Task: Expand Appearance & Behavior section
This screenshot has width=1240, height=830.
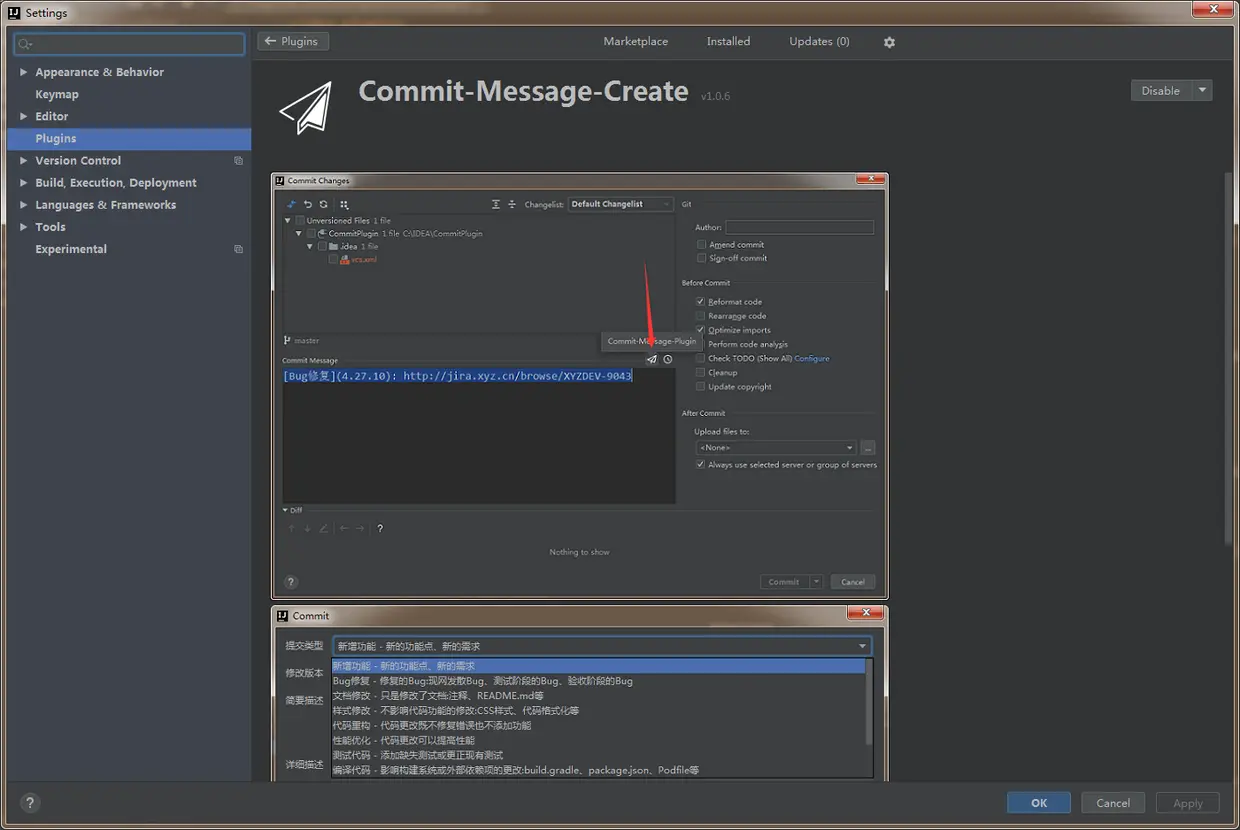Action: (x=24, y=72)
